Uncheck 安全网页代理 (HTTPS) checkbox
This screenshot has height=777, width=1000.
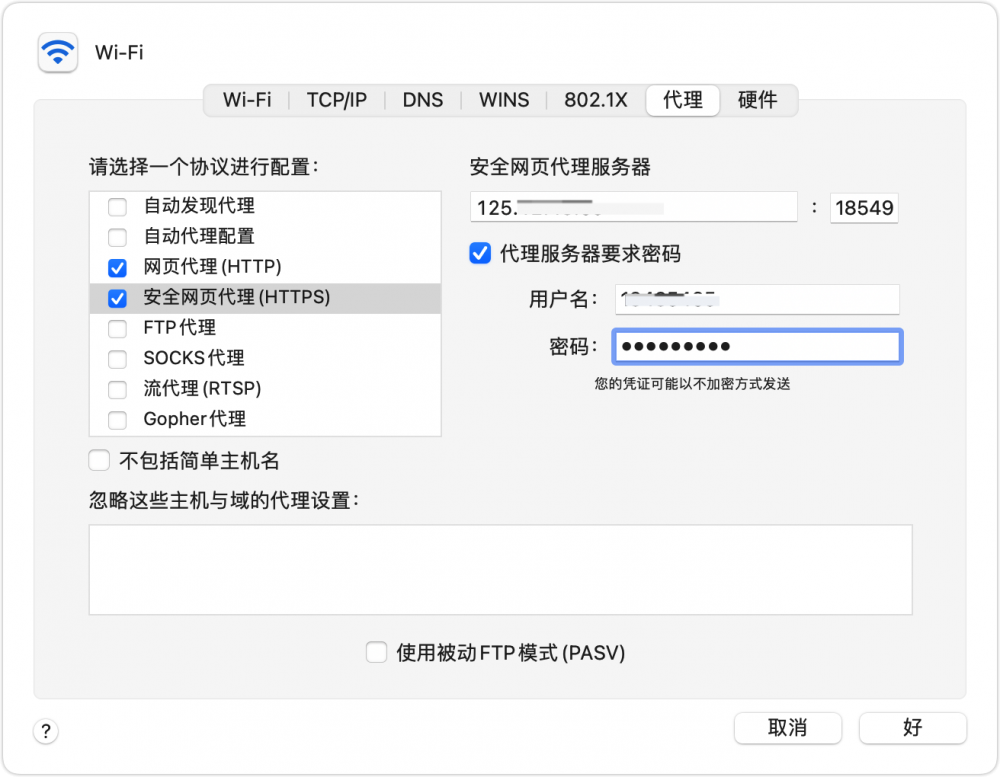[117, 299]
